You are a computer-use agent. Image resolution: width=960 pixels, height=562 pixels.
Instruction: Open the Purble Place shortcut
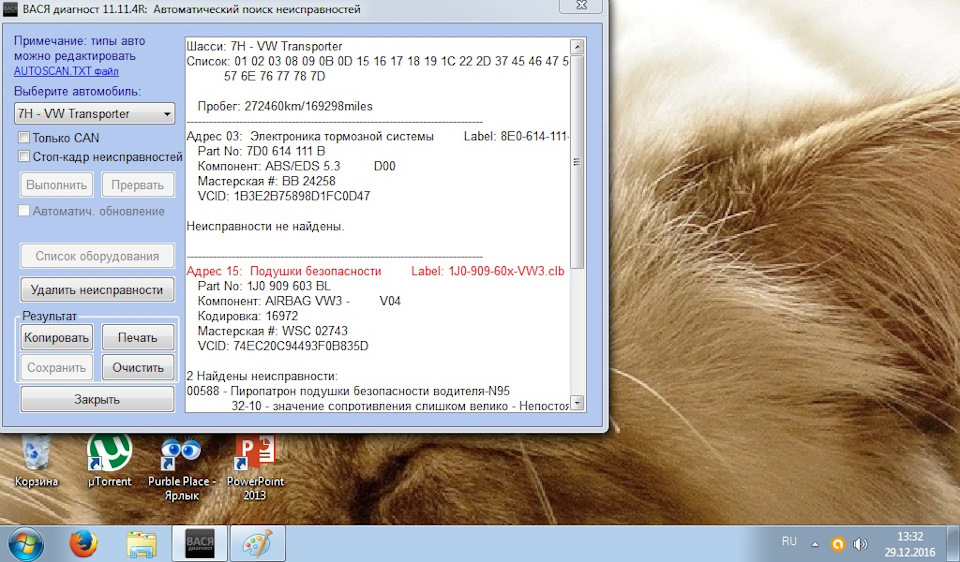click(182, 468)
